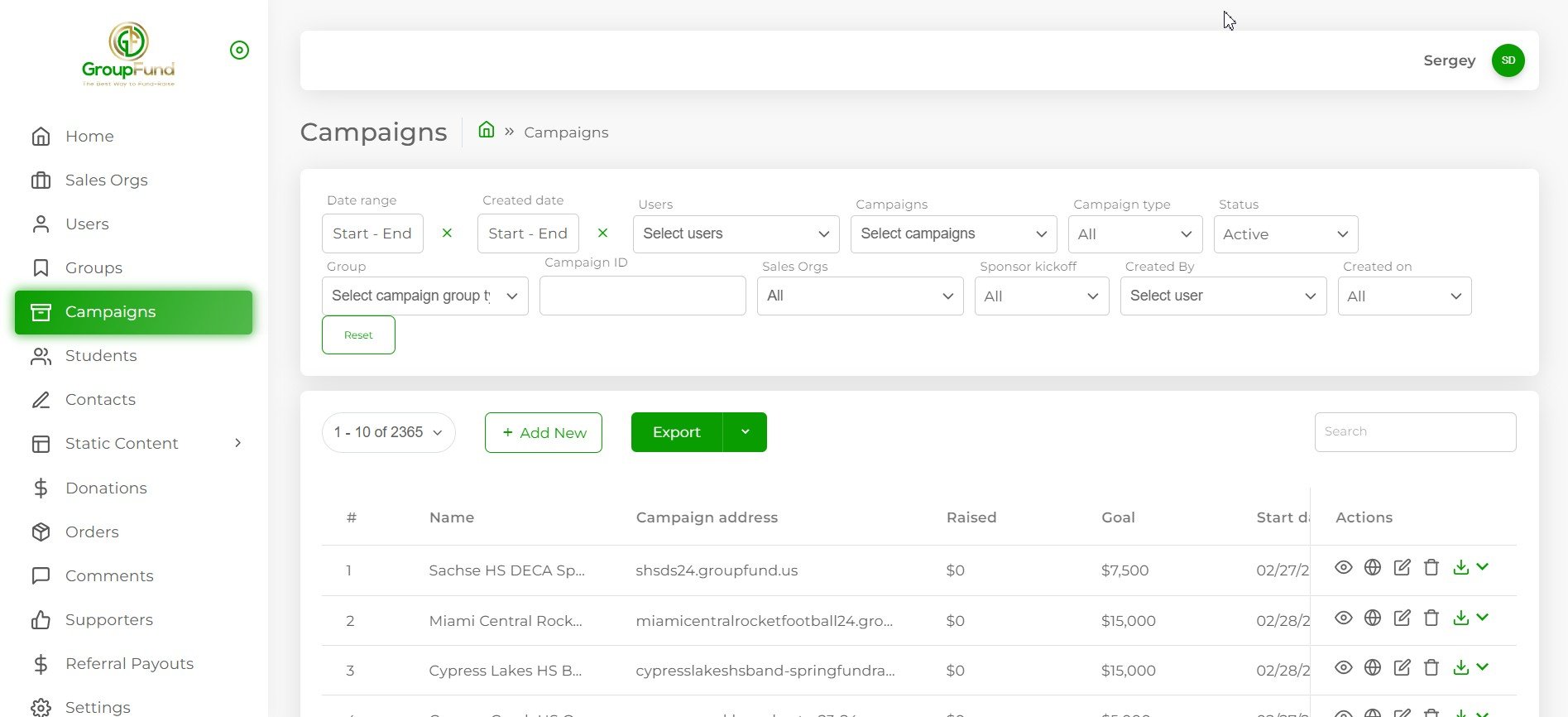The width and height of the screenshot is (1568, 717).
Task: Open Sales Orgs from sidebar
Action: click(x=106, y=180)
